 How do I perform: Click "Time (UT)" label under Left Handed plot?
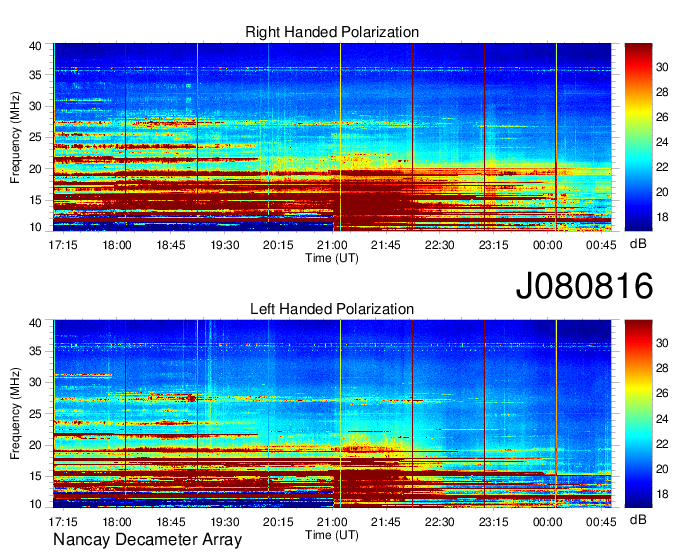(332, 535)
